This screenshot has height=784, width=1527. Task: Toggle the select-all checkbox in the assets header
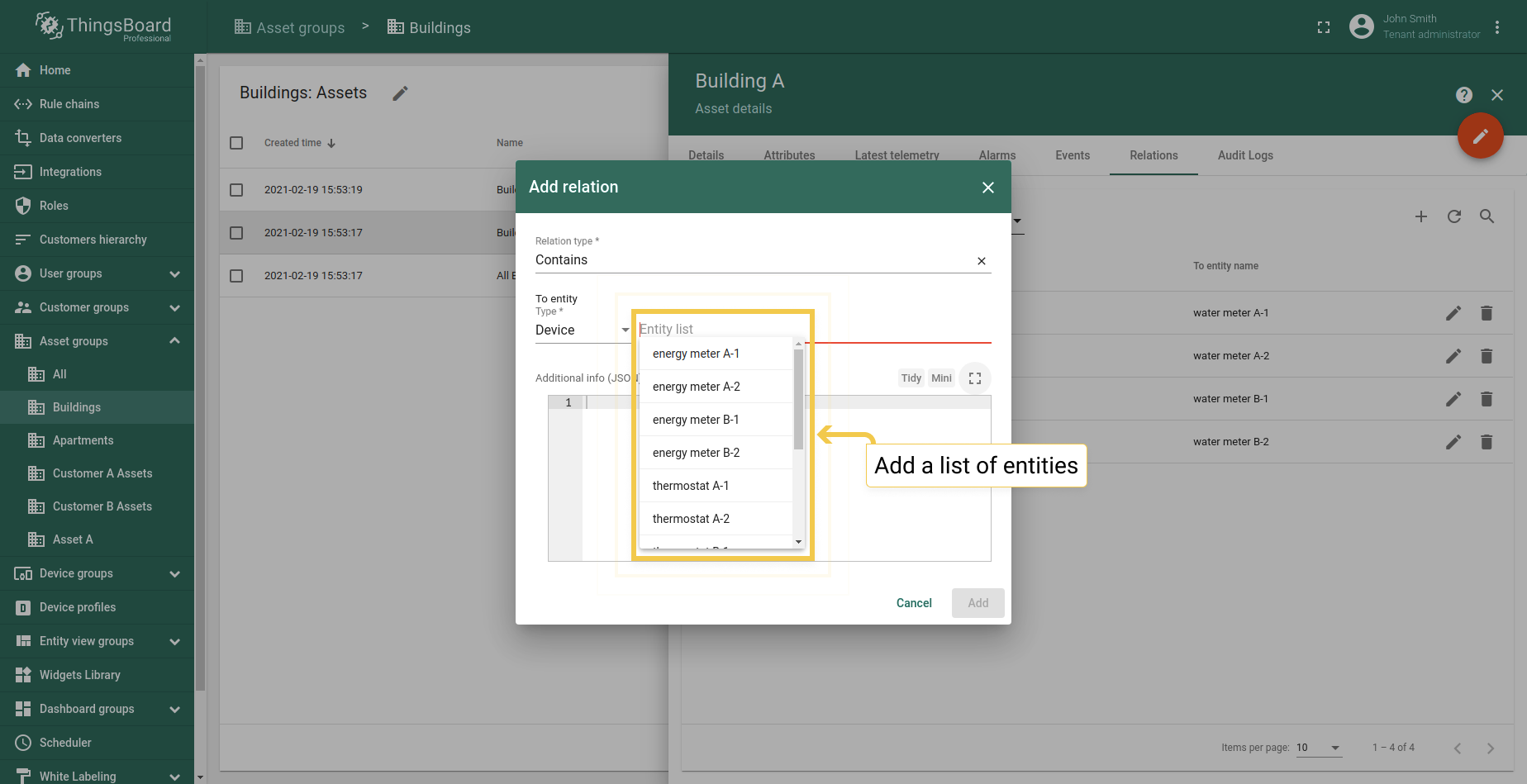[236, 143]
